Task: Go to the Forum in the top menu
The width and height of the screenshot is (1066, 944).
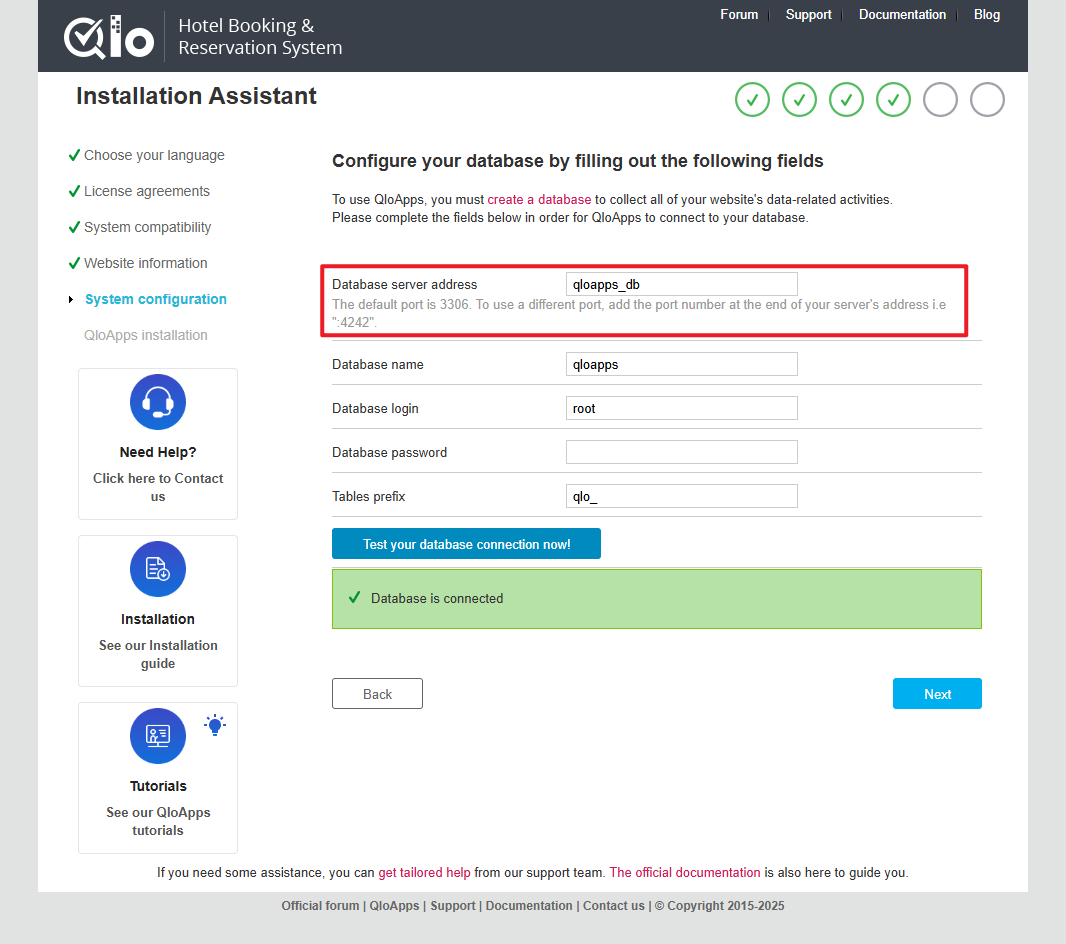Action: pyautogui.click(x=739, y=14)
